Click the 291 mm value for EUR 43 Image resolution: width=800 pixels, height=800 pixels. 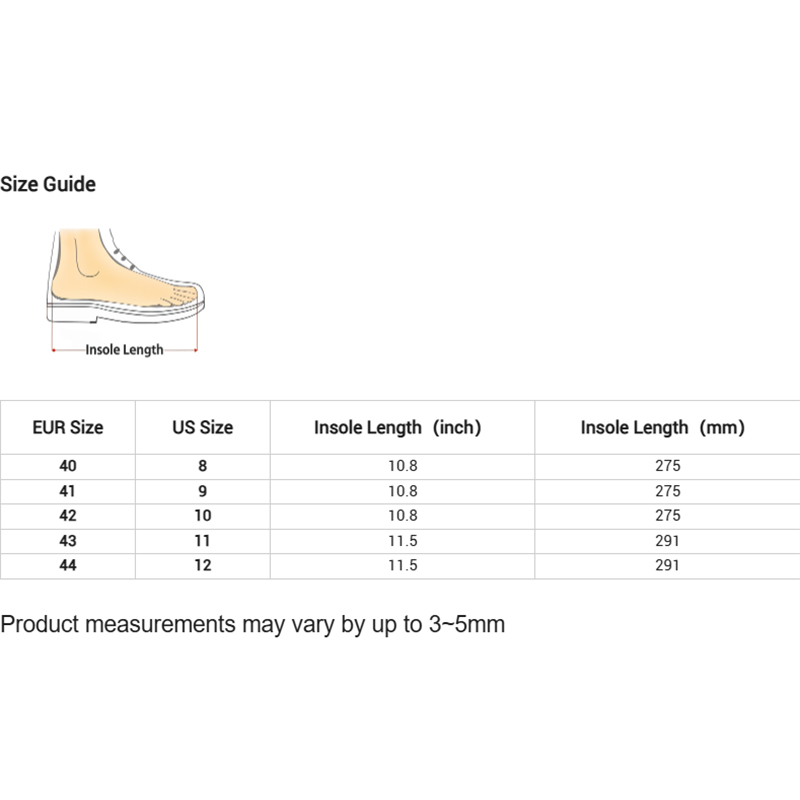point(669,541)
